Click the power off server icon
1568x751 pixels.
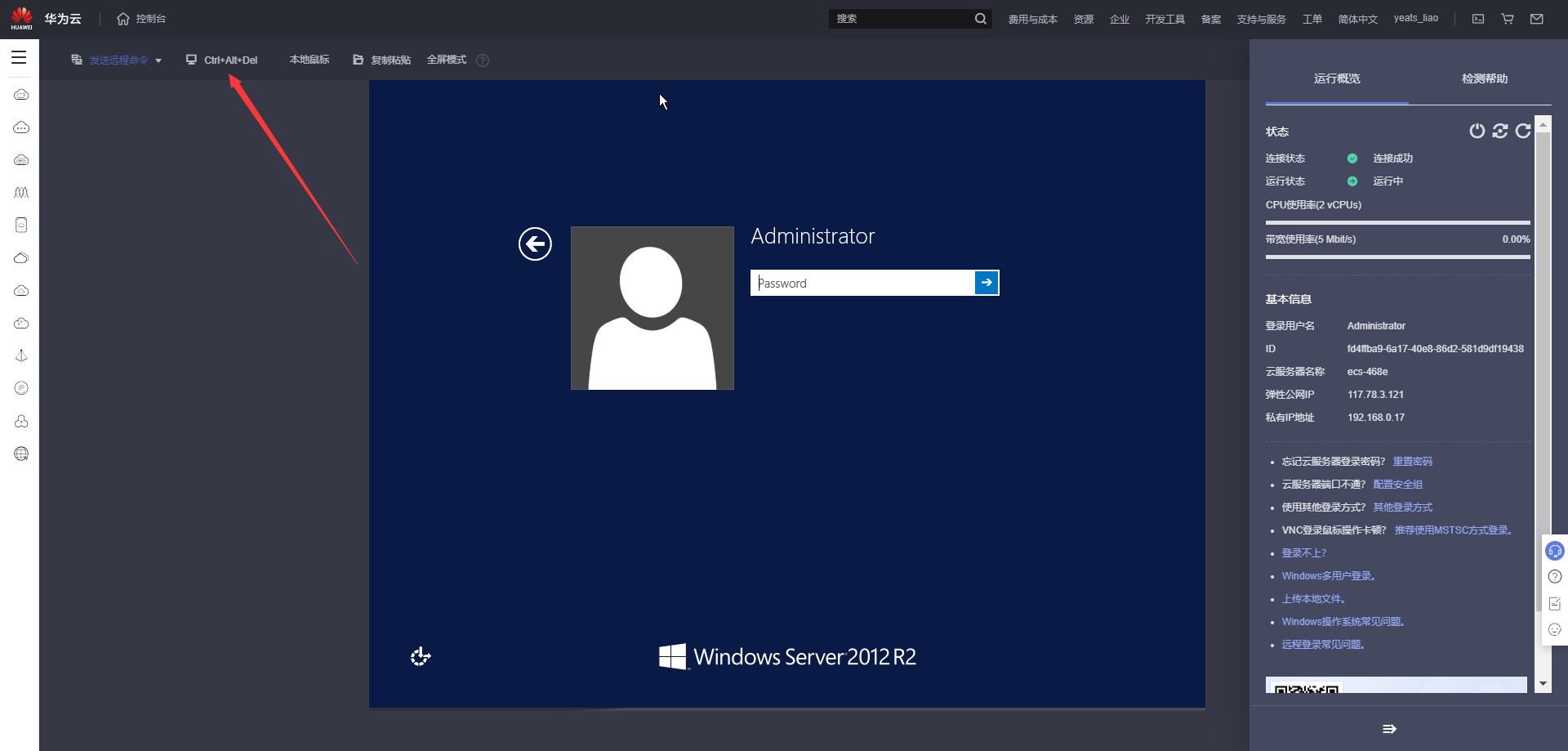tap(1477, 131)
